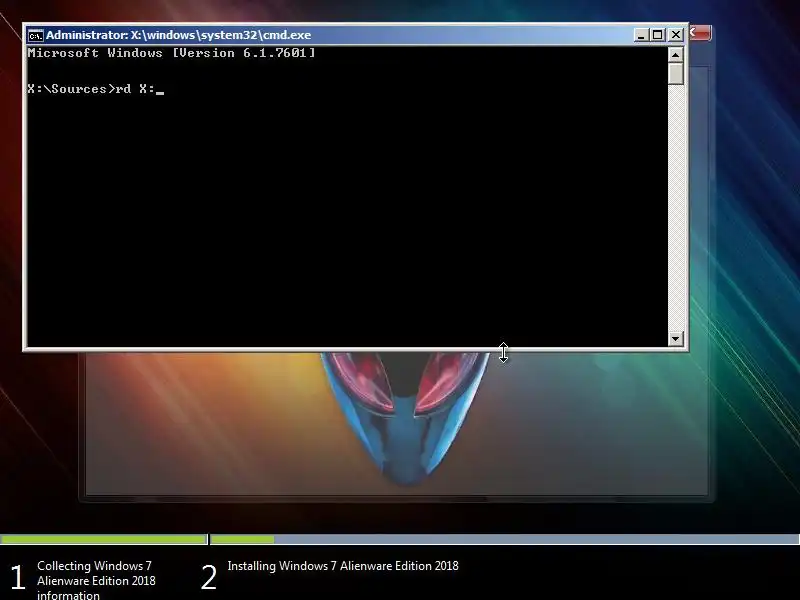Open the cmd.exe system menu icon
The image size is (800, 600).
pos(36,36)
